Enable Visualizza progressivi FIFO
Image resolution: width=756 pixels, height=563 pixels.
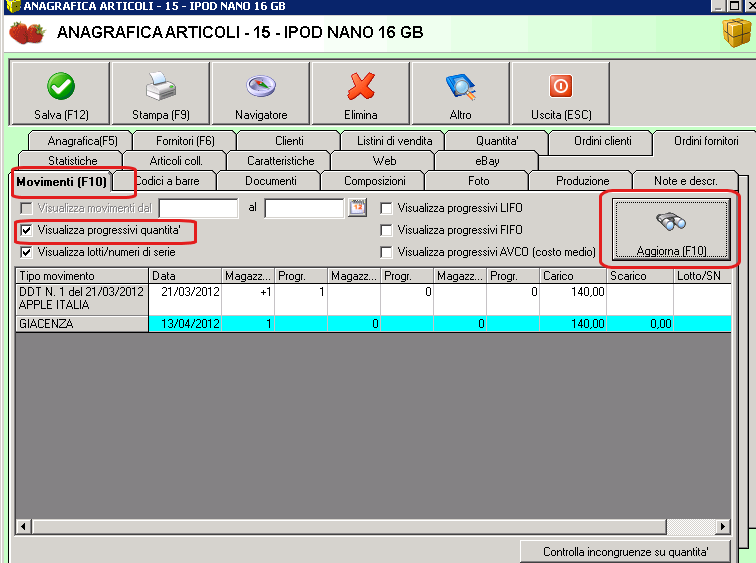click(386, 230)
